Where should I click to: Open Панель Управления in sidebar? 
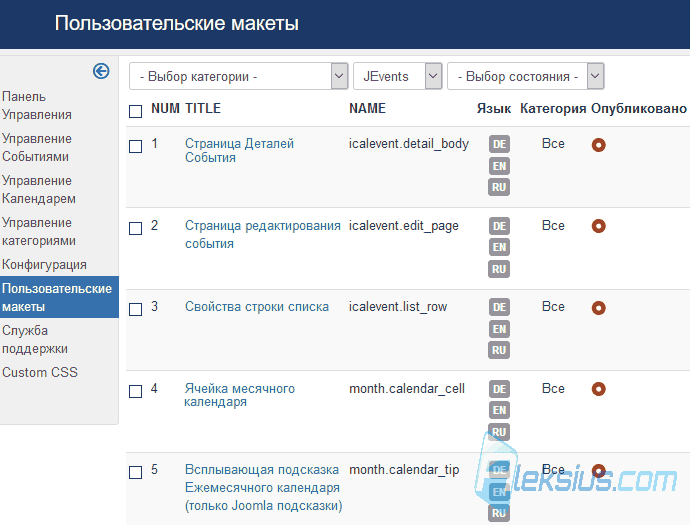pyautogui.click(x=37, y=106)
